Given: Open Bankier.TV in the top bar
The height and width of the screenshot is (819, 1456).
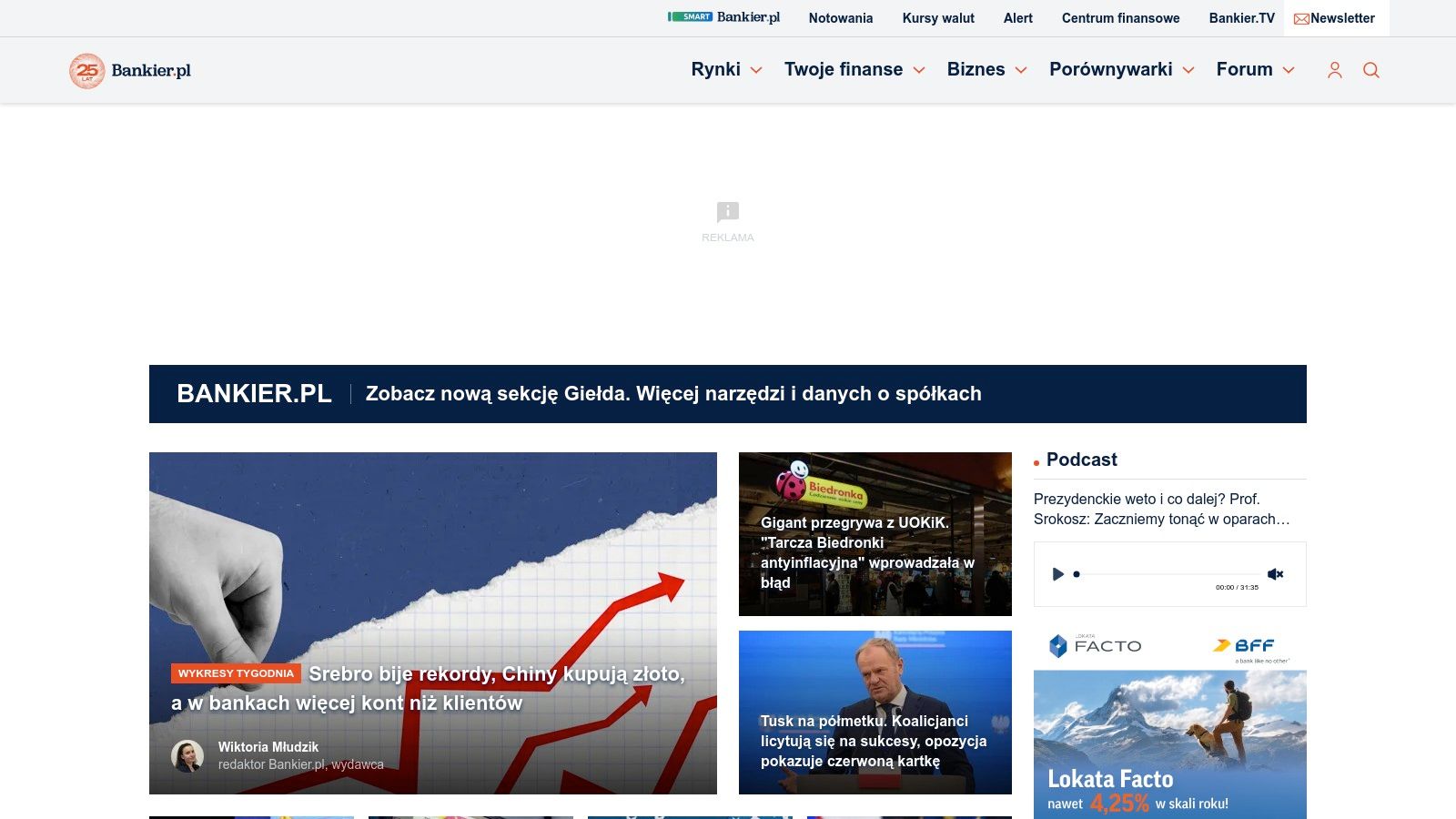Looking at the screenshot, I should (1241, 18).
